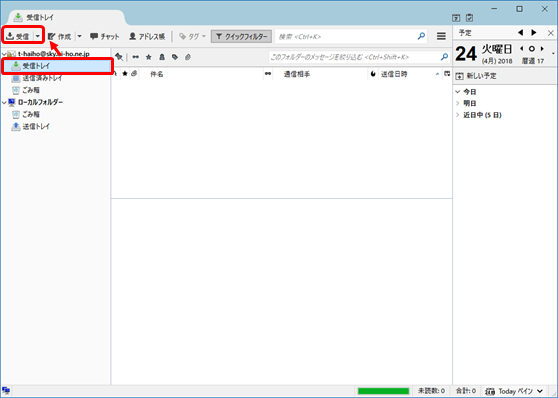Sort messages by 件名 column
The image size is (558, 398).
tap(201, 74)
